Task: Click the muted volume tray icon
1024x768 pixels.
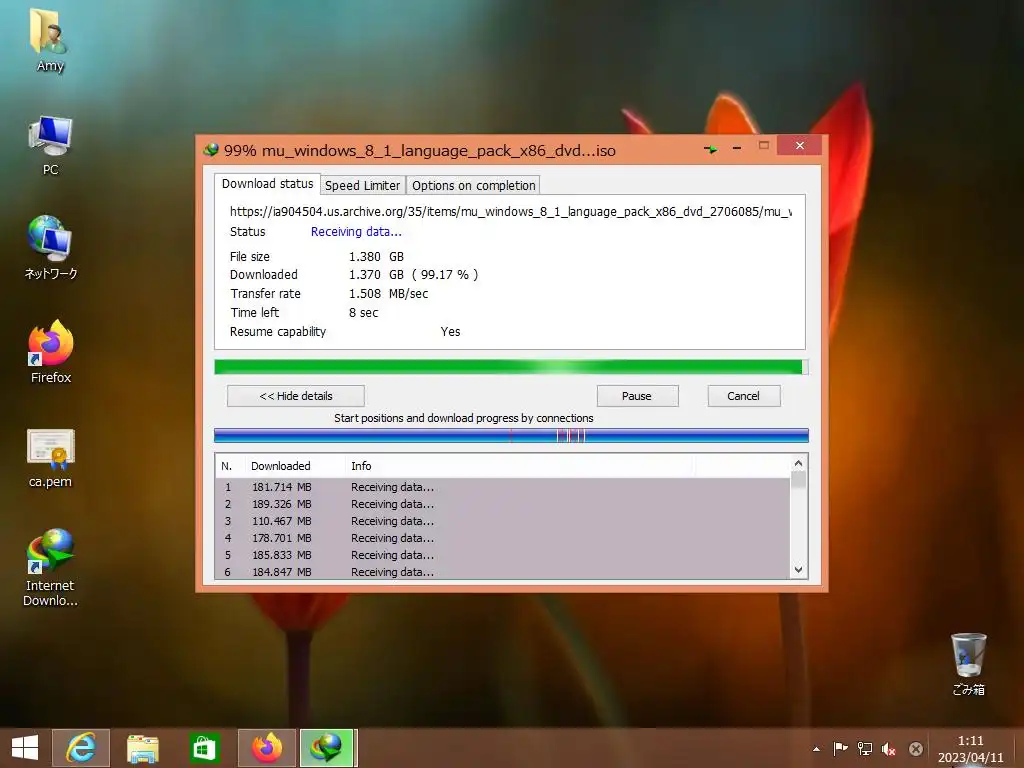Action: point(889,748)
